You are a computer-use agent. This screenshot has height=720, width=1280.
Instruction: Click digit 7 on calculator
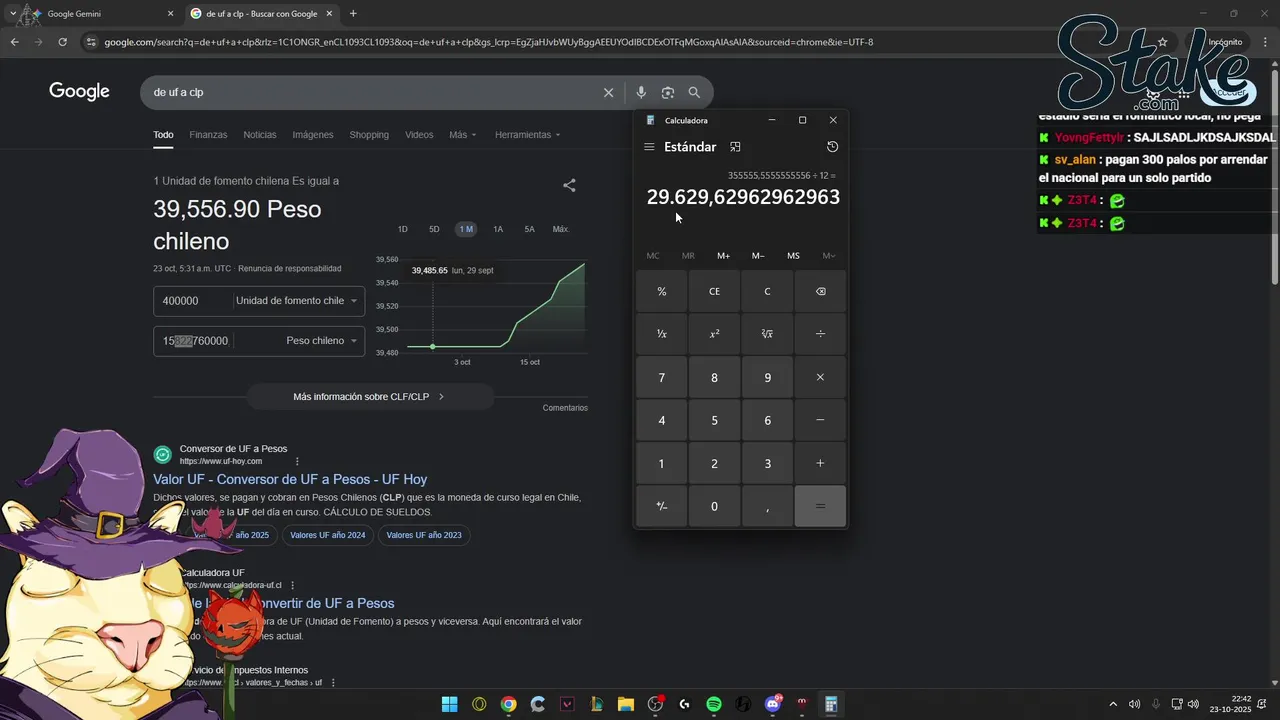point(661,377)
